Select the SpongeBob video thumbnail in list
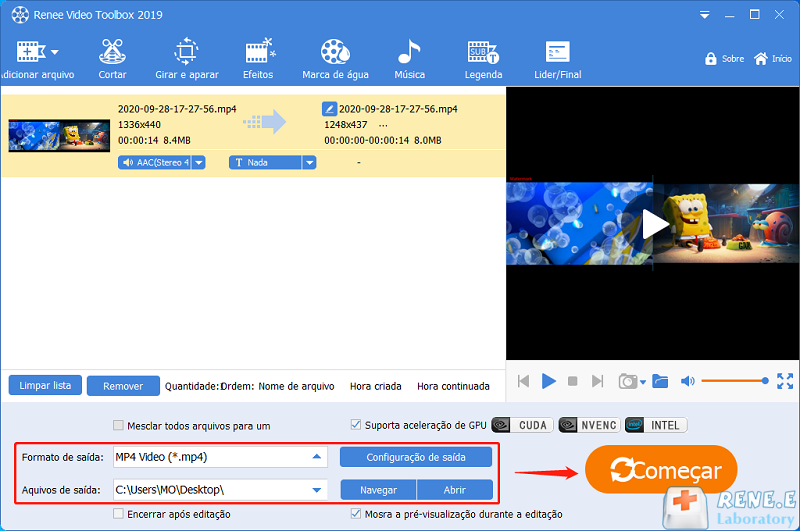The image size is (800, 531). point(59,136)
